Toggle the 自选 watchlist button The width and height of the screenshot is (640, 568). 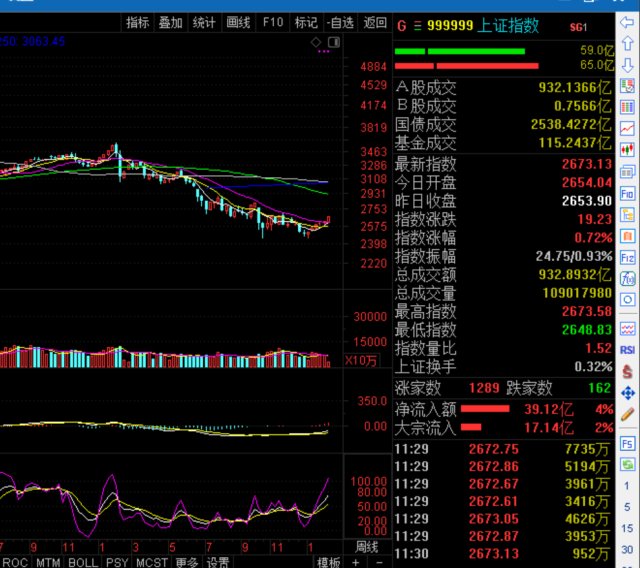click(340, 22)
